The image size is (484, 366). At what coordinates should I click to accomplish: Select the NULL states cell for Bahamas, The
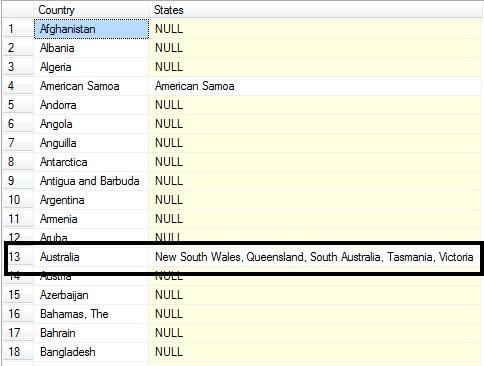tap(315, 314)
